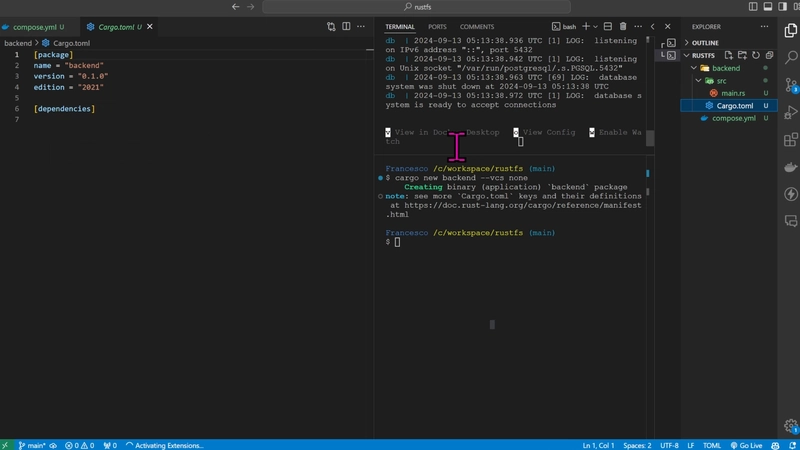This screenshot has width=800, height=450.
Task: Split the terminal
Action: (x=608, y=27)
